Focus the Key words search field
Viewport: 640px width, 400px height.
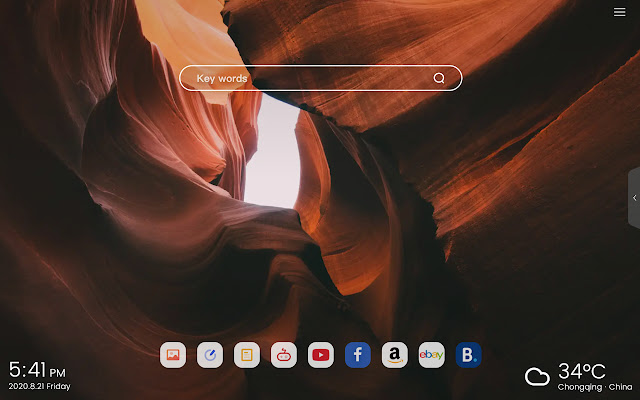pyautogui.click(x=320, y=78)
